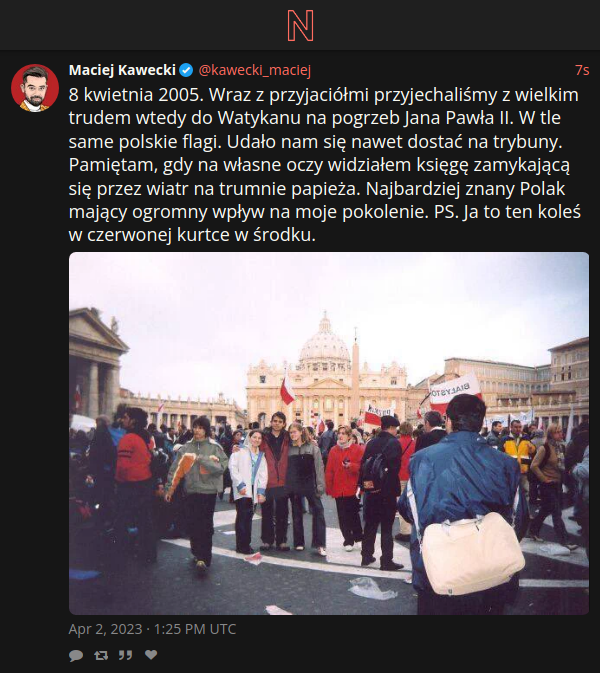Click the tweet text about 8 kwietnia 2005
Screen dimensions: 600x673
click(x=324, y=165)
